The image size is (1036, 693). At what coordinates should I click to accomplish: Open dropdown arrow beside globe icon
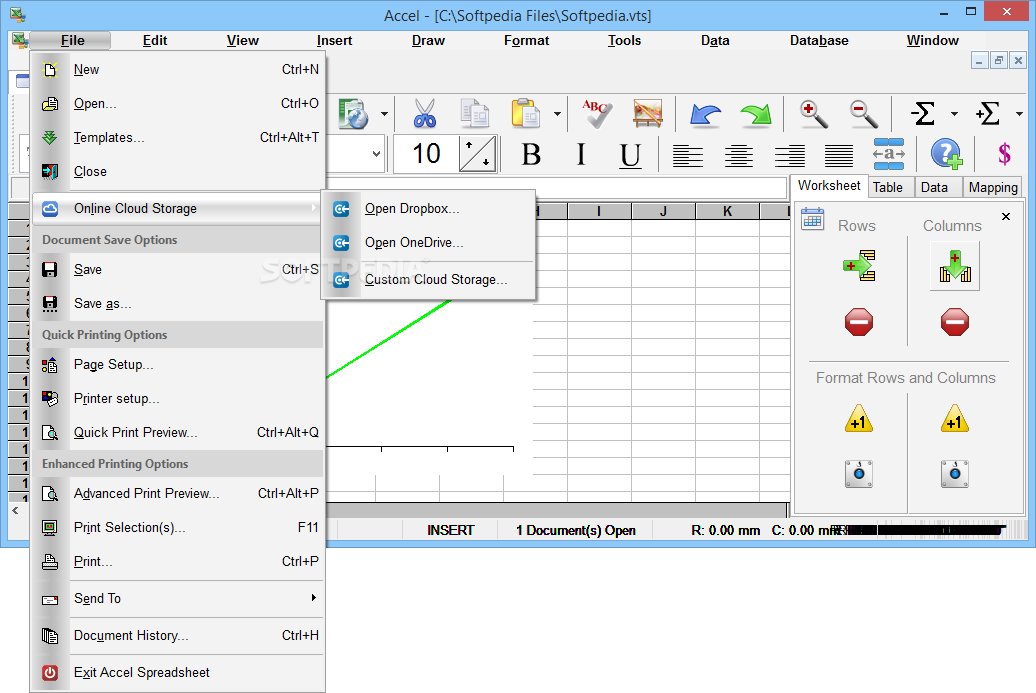[384, 114]
